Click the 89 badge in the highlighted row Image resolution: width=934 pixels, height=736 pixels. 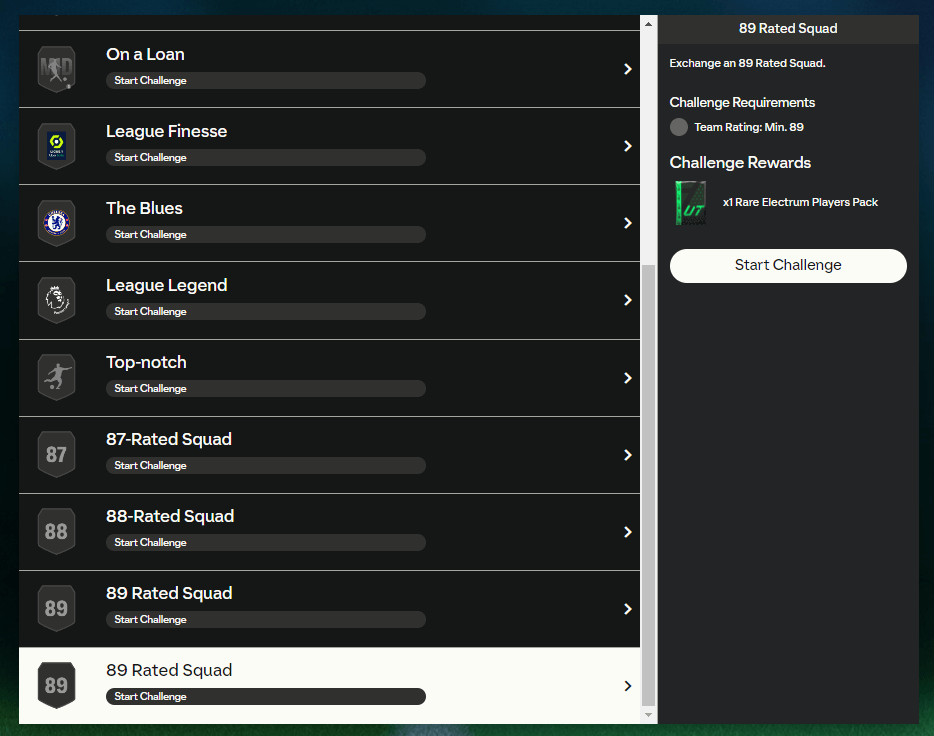56,686
